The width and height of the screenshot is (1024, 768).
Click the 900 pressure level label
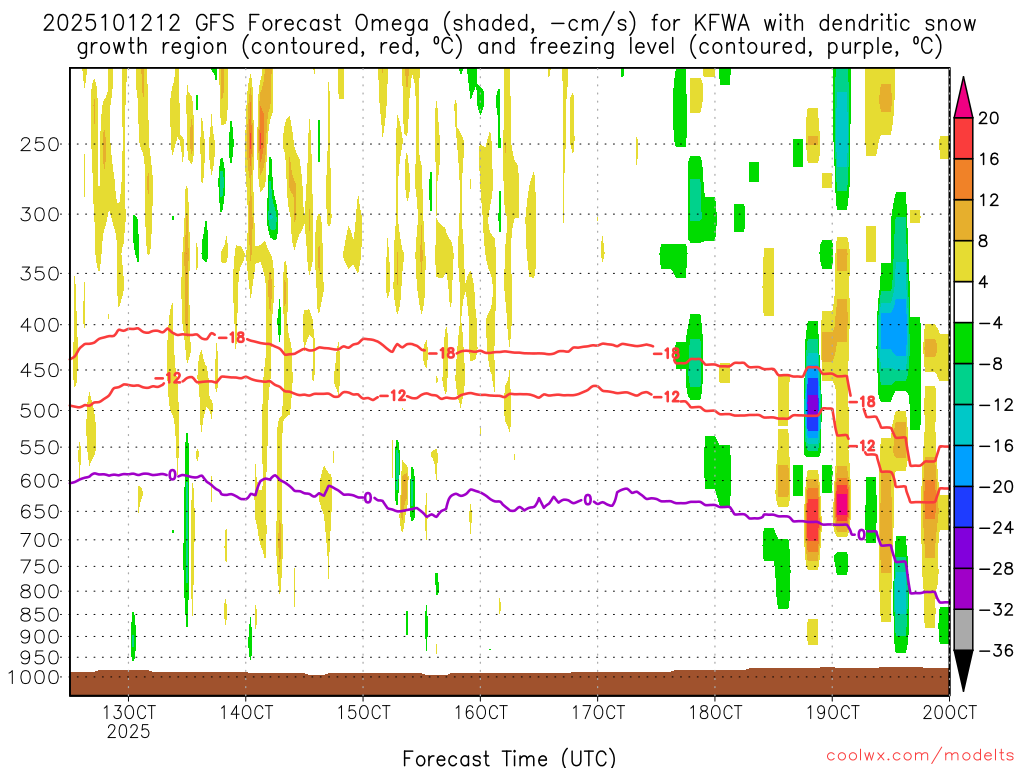[x=40, y=637]
